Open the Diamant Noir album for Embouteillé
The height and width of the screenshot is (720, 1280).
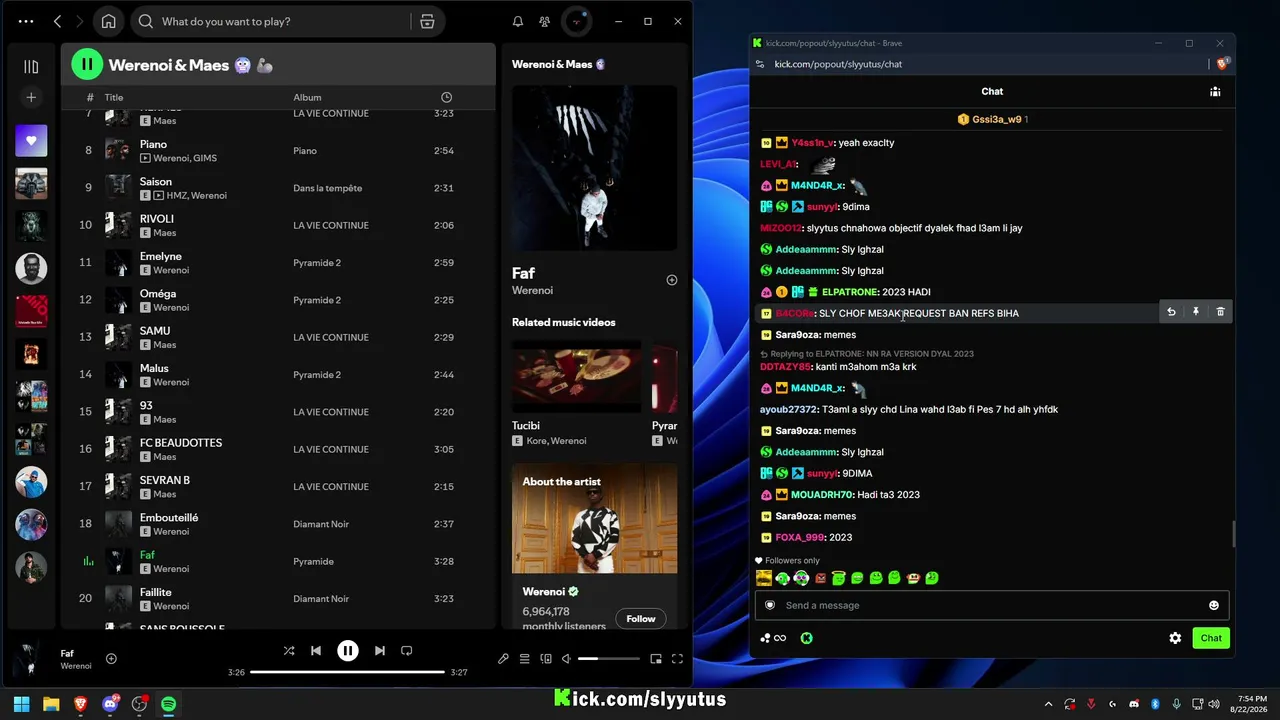click(320, 524)
